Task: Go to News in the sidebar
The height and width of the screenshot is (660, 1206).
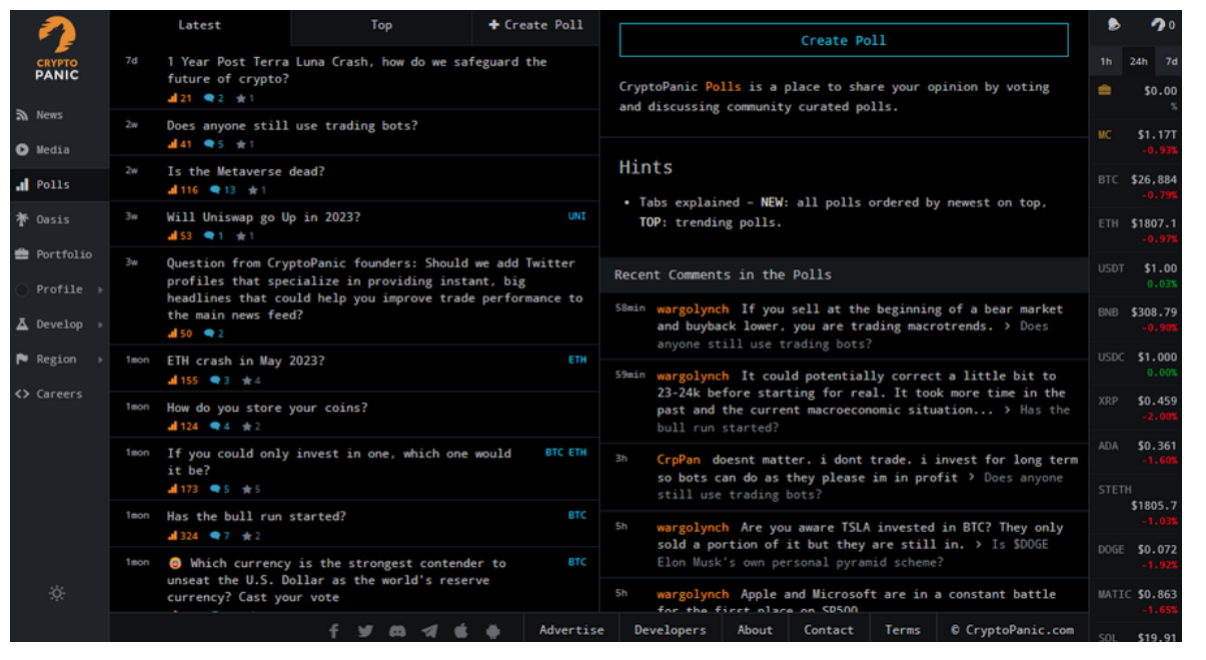Action: pos(50,115)
